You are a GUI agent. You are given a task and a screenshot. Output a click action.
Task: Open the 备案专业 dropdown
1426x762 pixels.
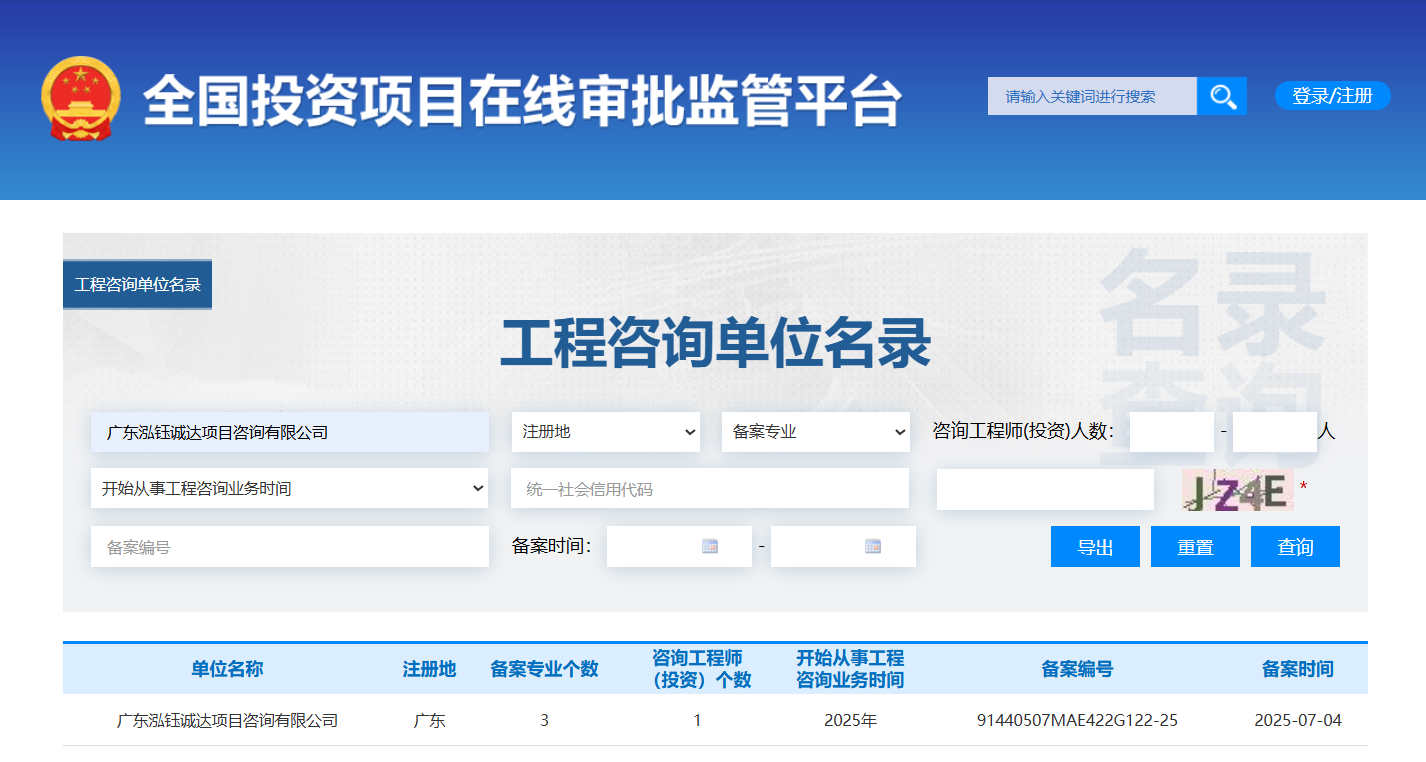(815, 432)
